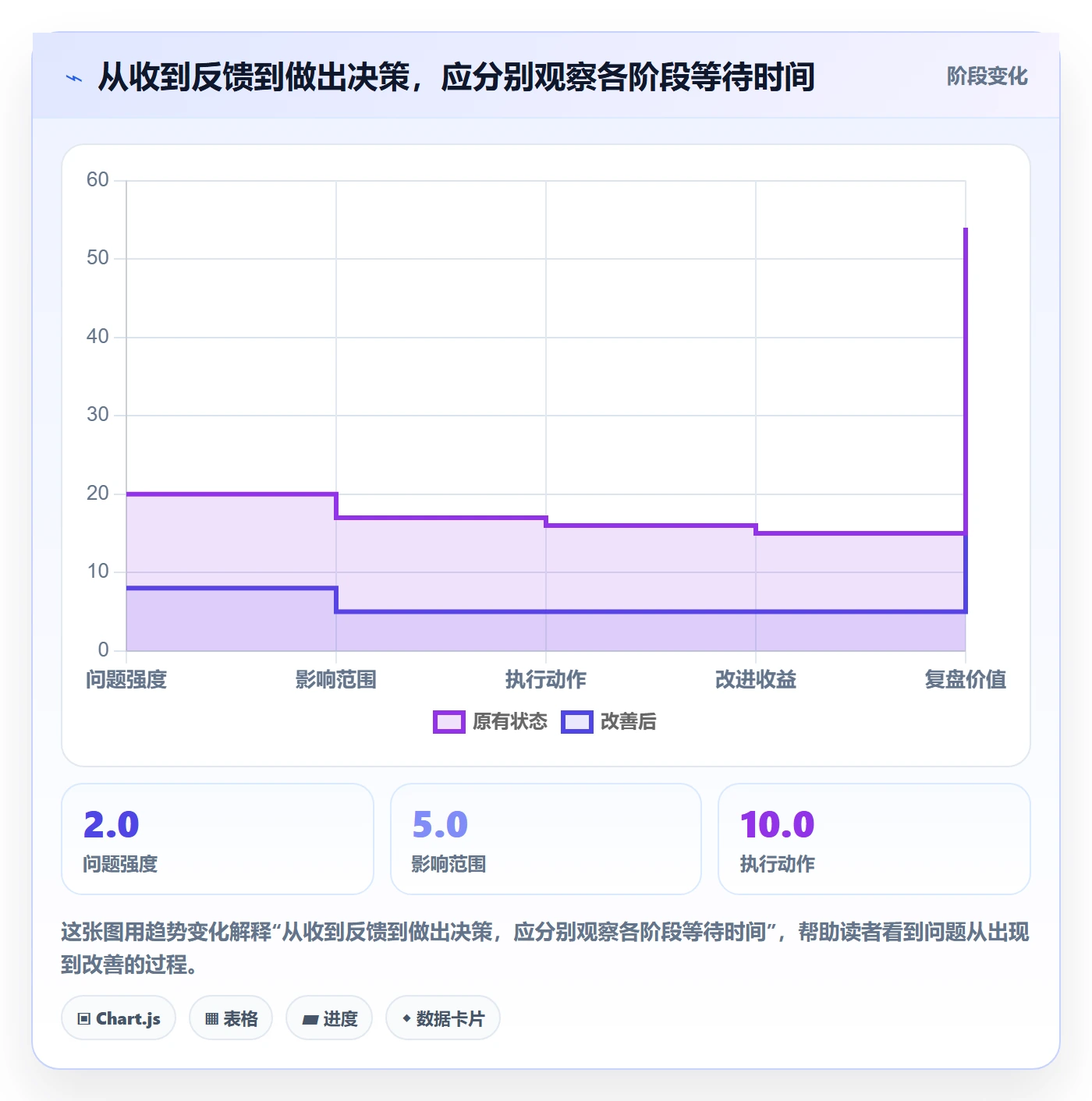Open the 2.0 问题强度 stat card
The image size is (1092, 1101).
(218, 839)
